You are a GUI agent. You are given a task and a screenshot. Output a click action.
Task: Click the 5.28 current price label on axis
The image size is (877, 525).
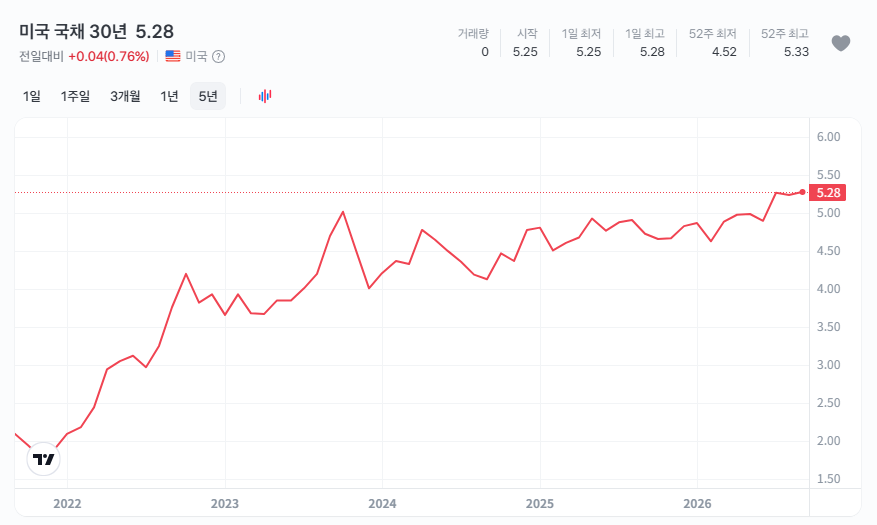[828, 193]
